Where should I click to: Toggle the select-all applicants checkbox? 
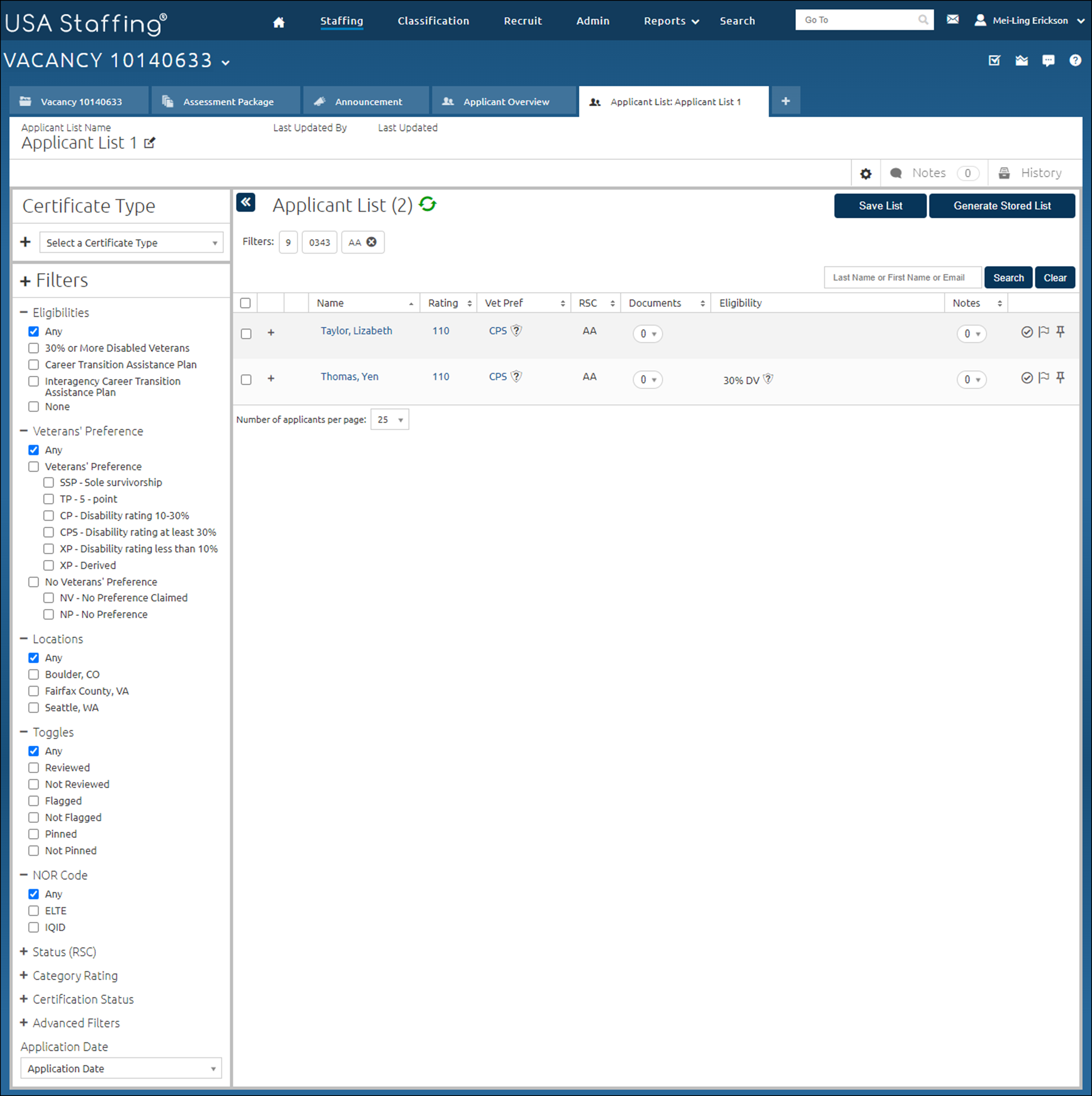point(246,303)
